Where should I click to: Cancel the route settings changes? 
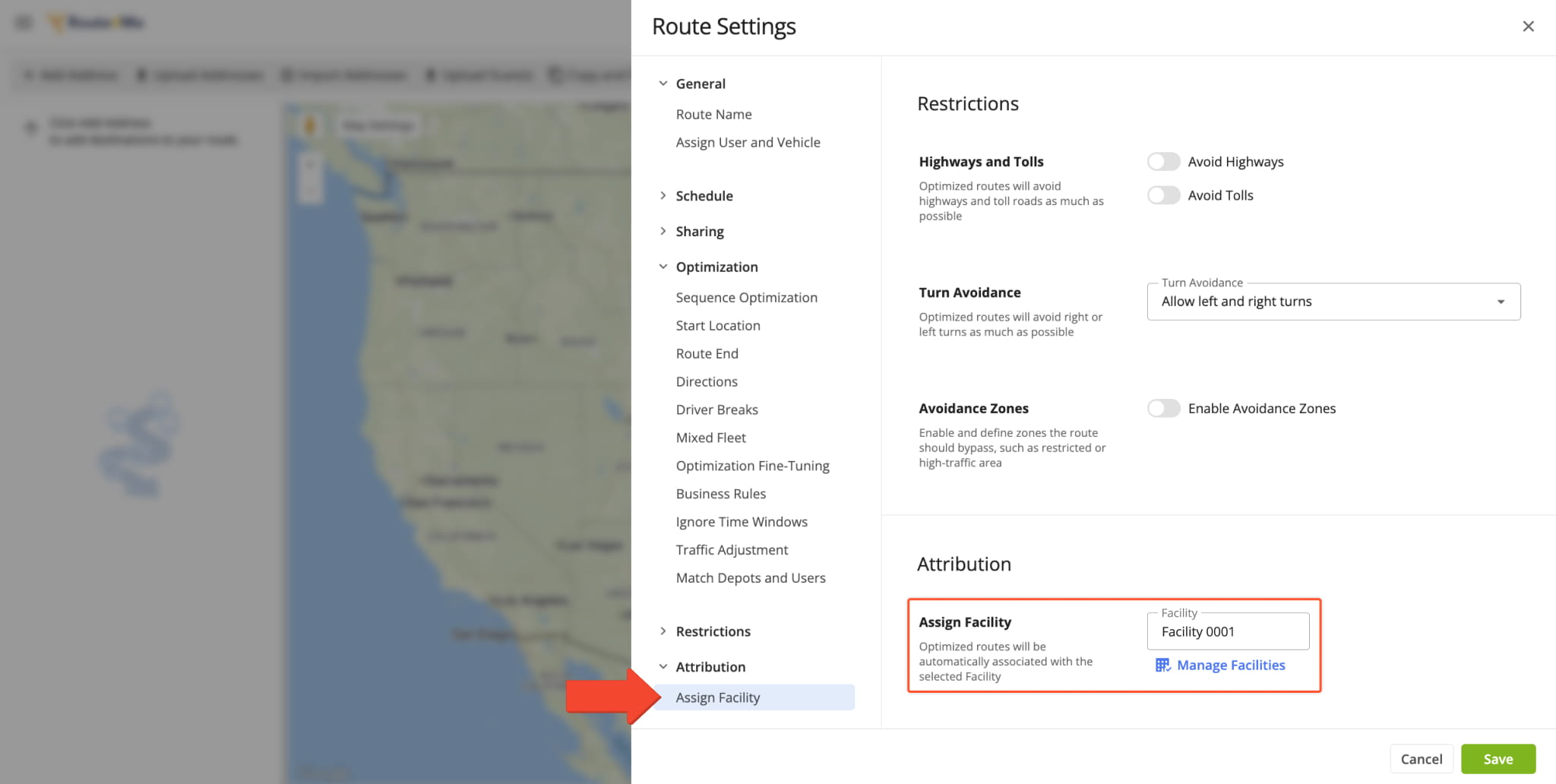1421,759
